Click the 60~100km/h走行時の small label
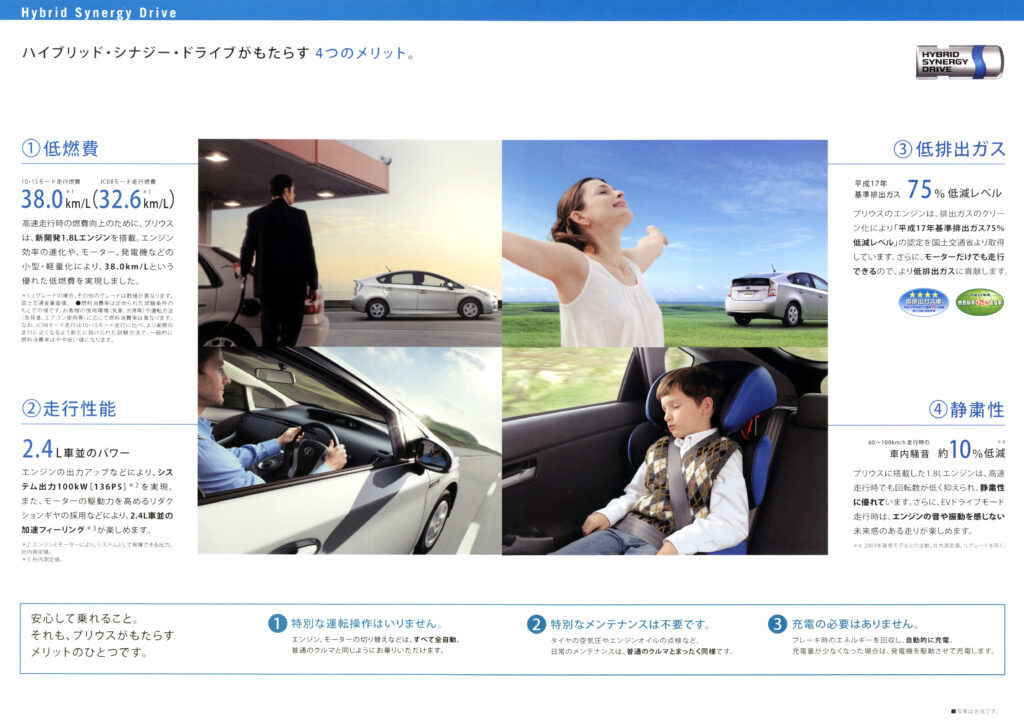The width and height of the screenshot is (1024, 725). click(x=899, y=442)
